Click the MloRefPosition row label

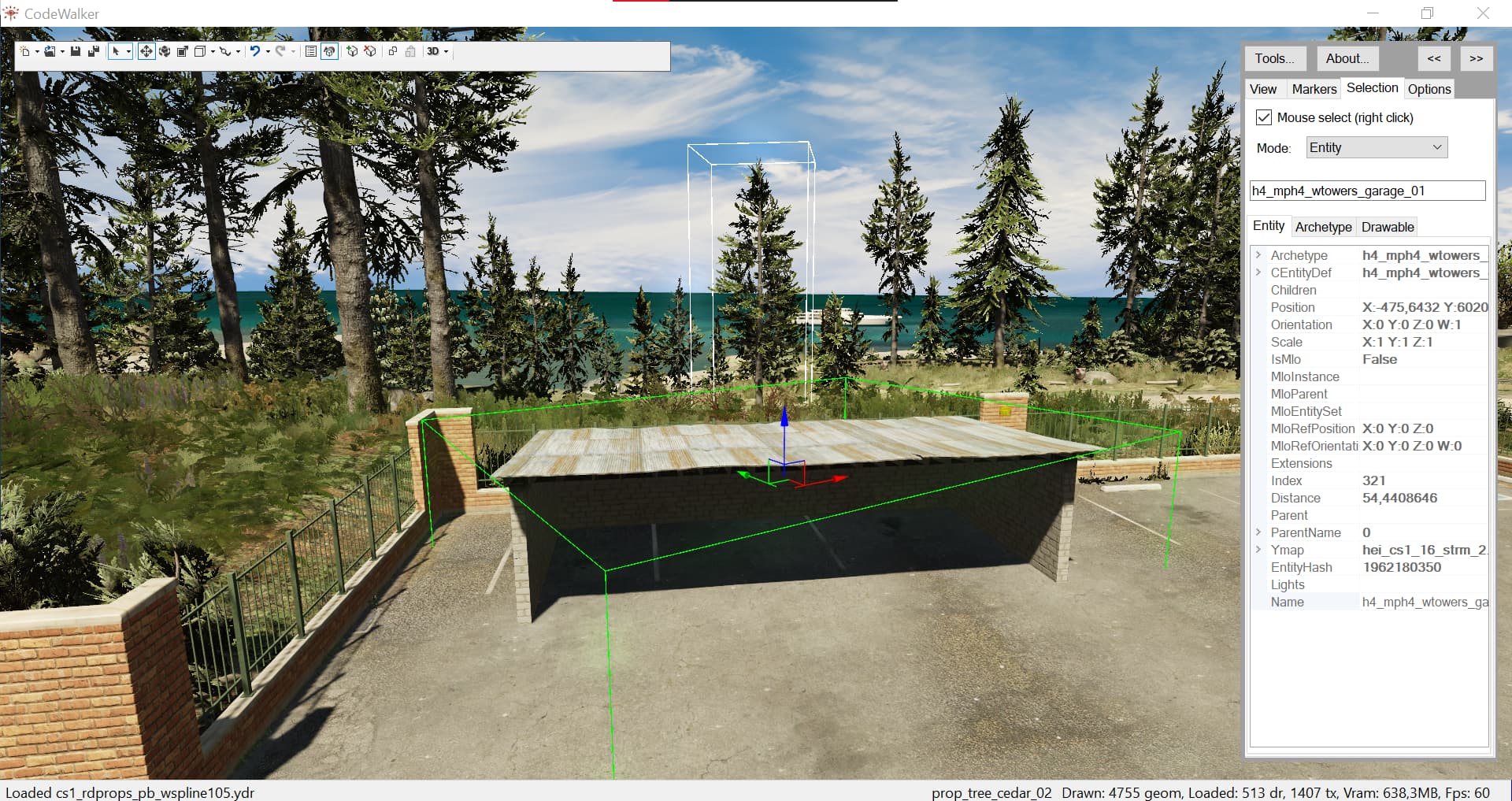tap(1313, 428)
